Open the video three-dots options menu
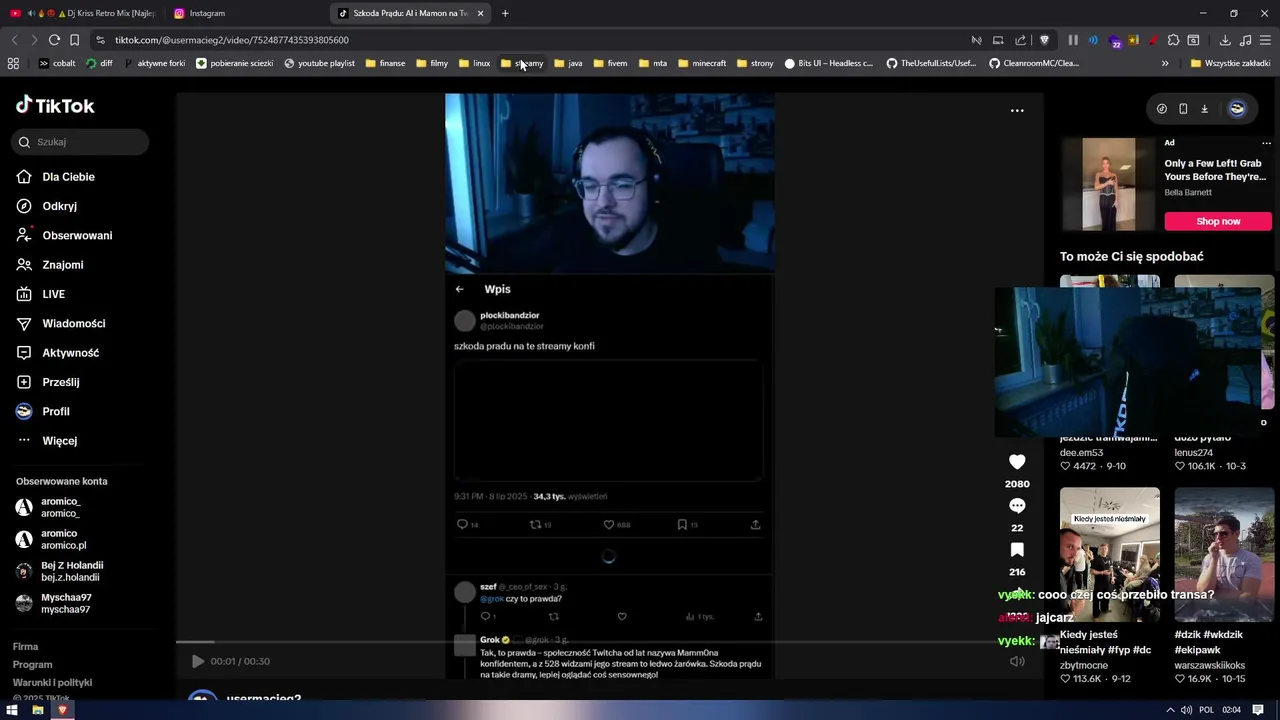The image size is (1280, 720). tap(1017, 111)
